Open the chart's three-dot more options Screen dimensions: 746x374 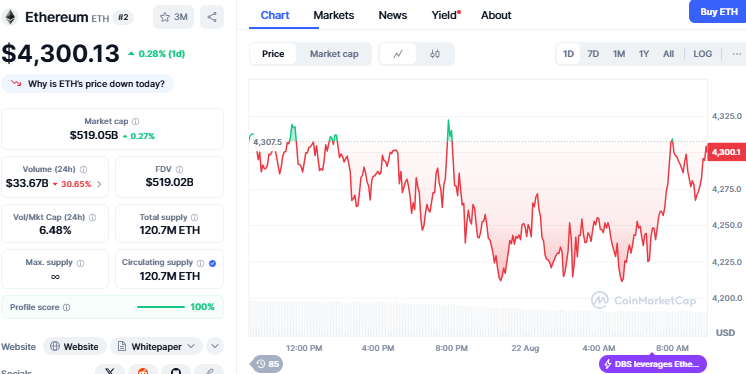click(x=737, y=54)
